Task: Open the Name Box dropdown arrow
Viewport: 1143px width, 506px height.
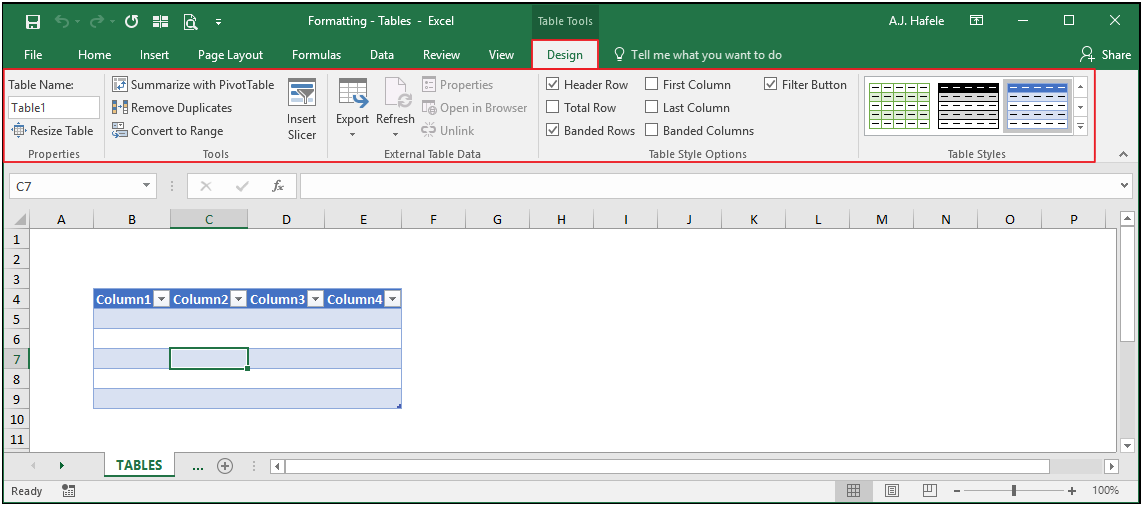Action: click(147, 186)
